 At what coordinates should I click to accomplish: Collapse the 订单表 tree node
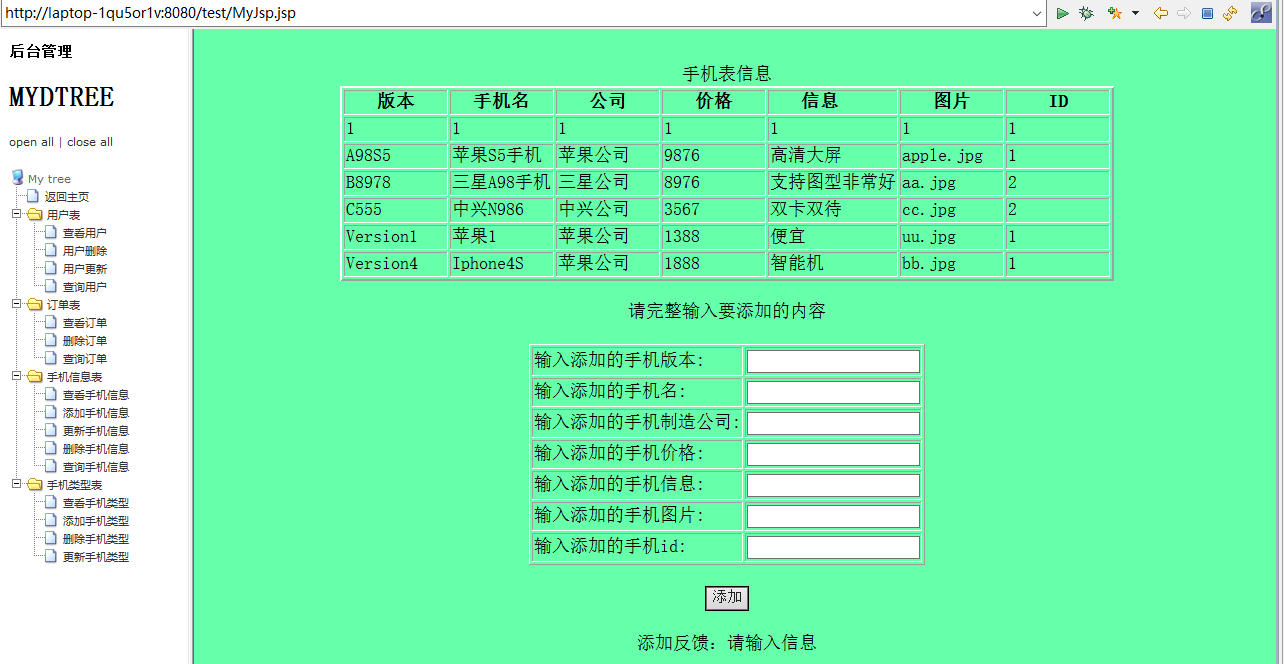point(16,304)
